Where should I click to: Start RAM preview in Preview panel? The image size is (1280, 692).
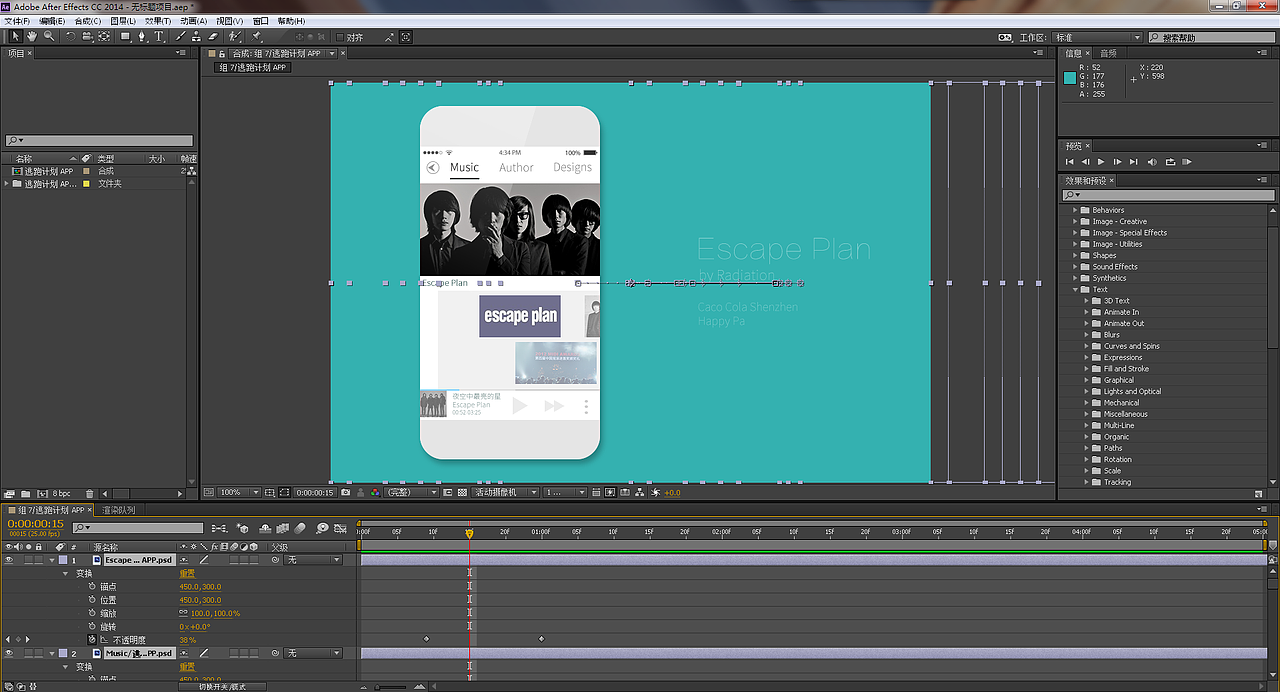pos(1188,161)
